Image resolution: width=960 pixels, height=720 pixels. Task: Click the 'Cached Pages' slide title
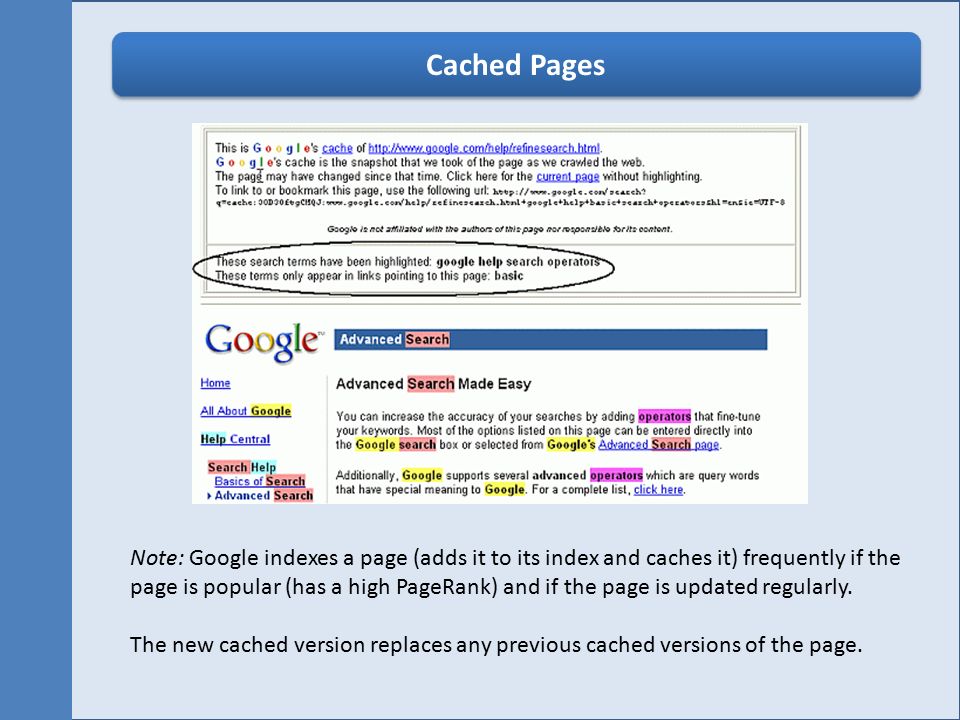516,65
